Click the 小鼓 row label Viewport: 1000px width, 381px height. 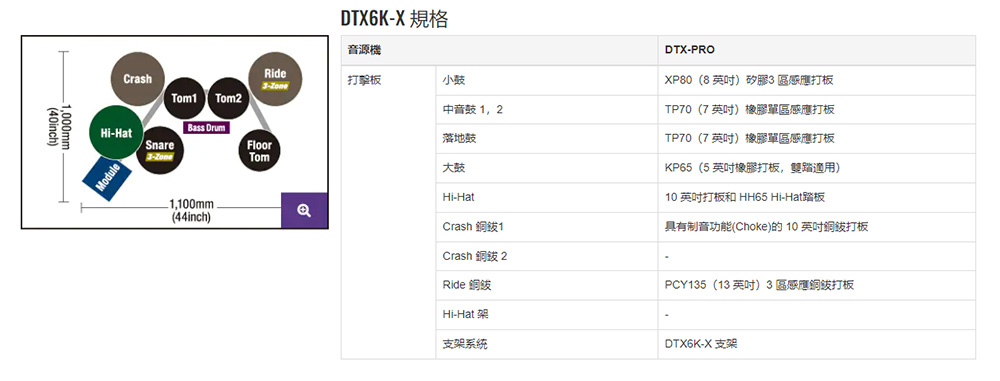tap(547, 80)
